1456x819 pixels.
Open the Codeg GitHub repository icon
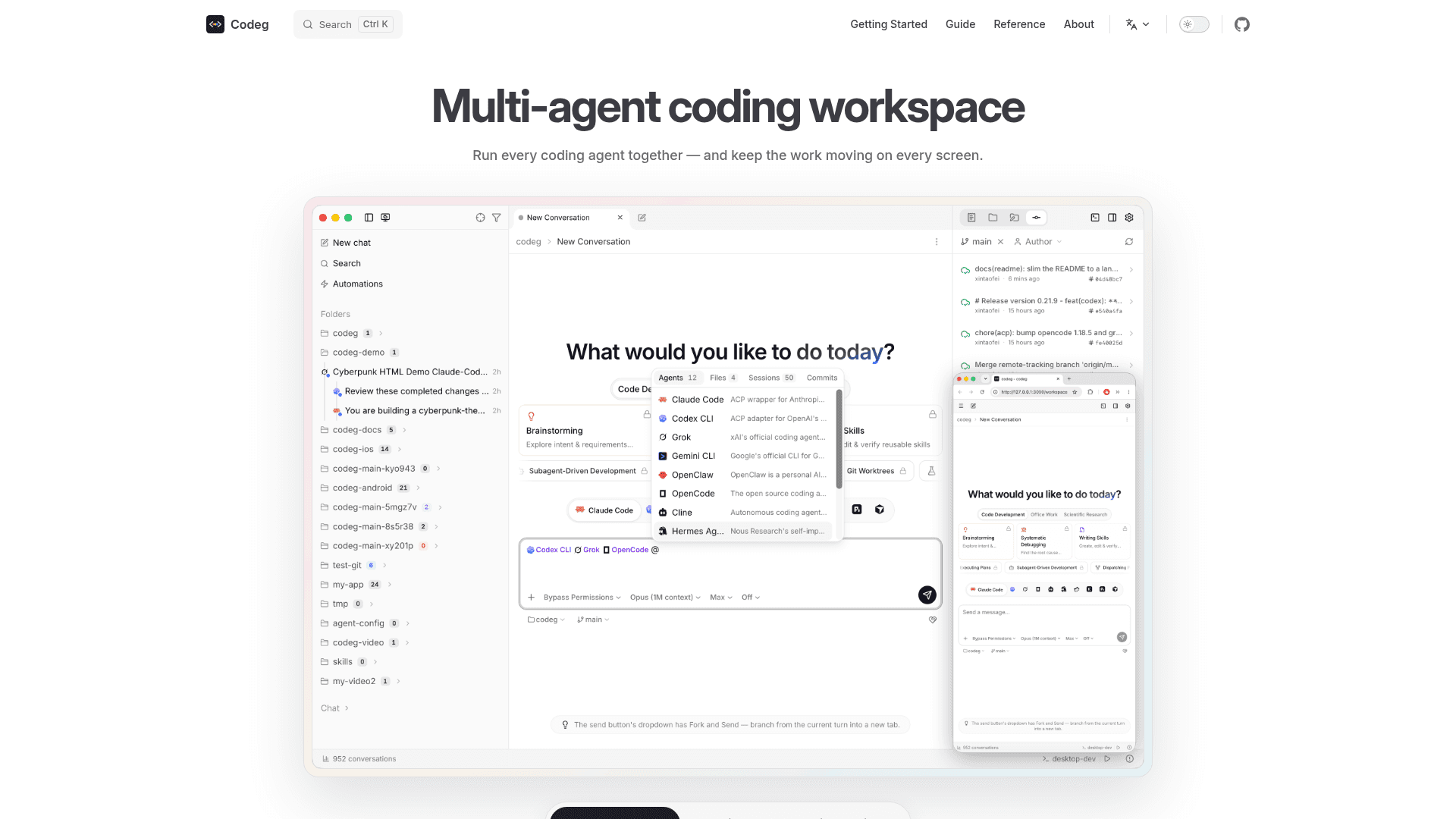tap(1241, 24)
